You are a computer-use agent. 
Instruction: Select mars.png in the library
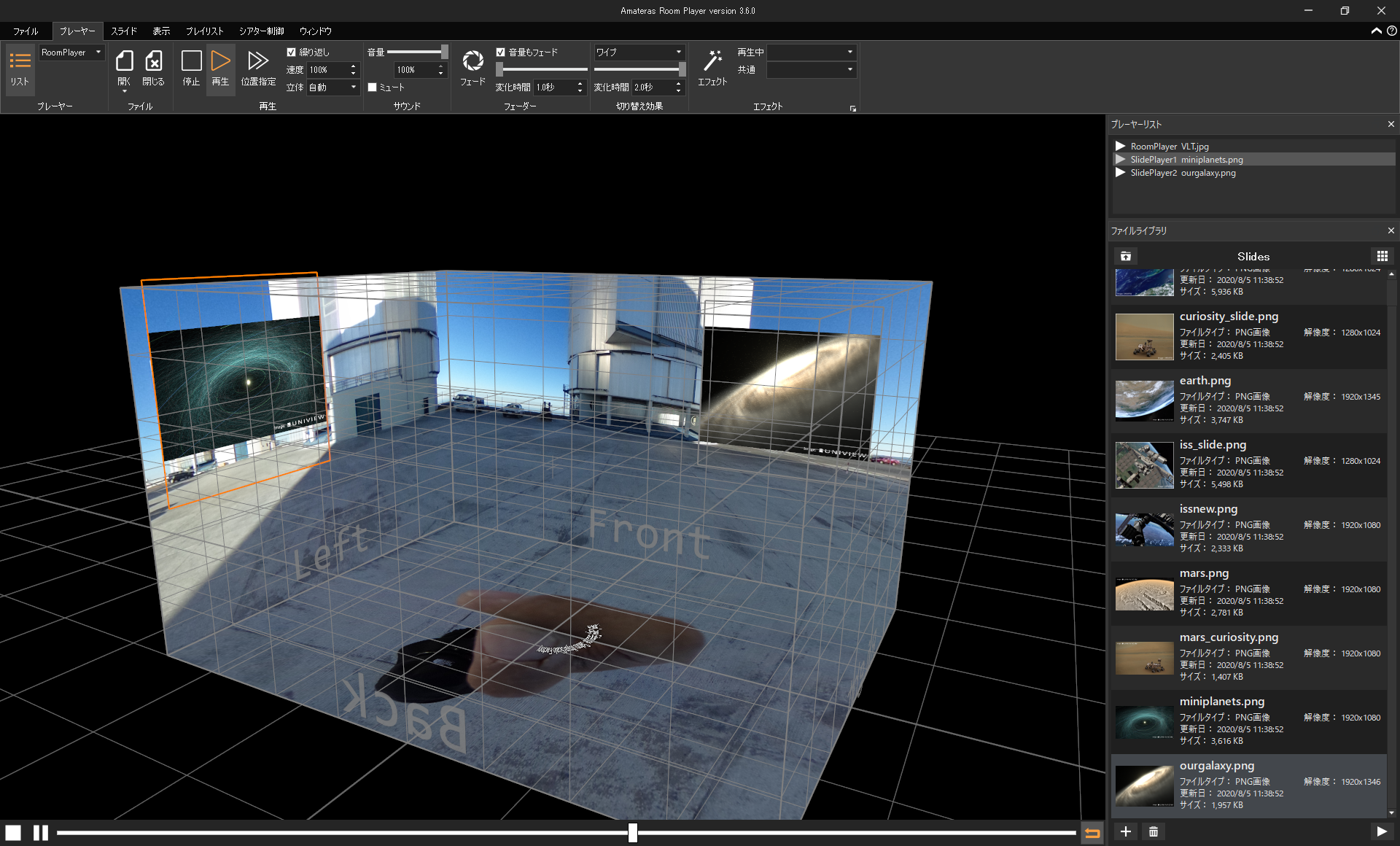coord(1248,592)
